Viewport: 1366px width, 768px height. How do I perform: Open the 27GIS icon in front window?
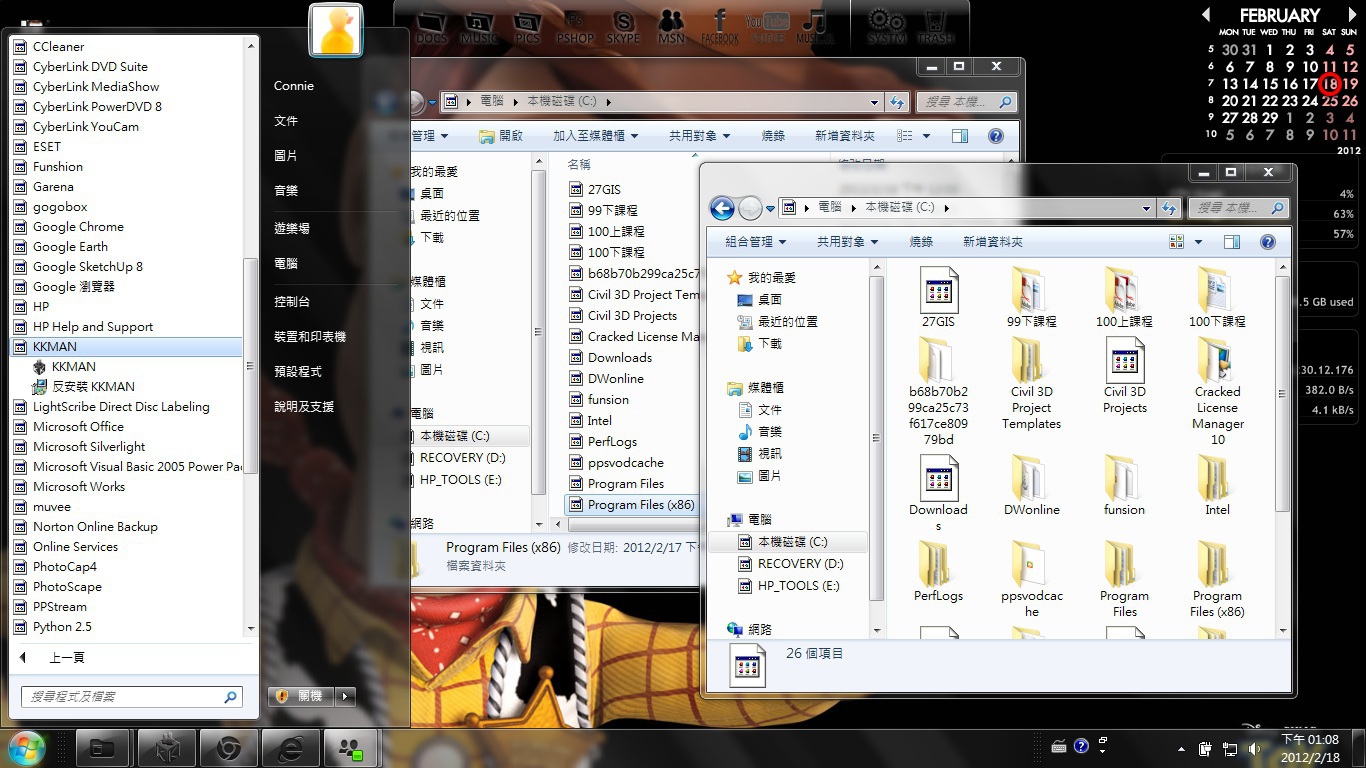point(938,298)
